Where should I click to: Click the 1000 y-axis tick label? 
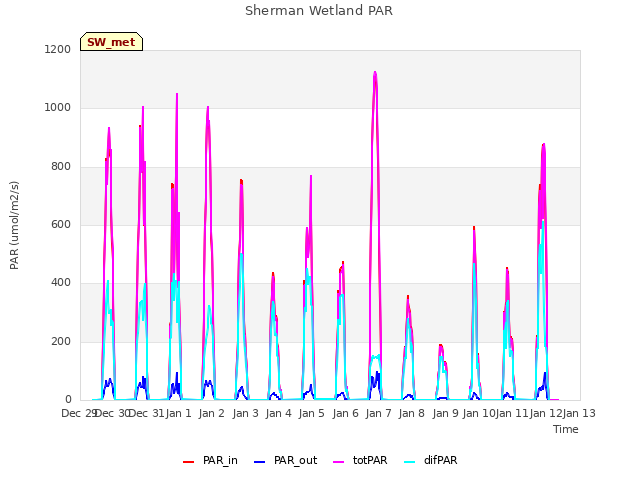pyautogui.click(x=58, y=108)
